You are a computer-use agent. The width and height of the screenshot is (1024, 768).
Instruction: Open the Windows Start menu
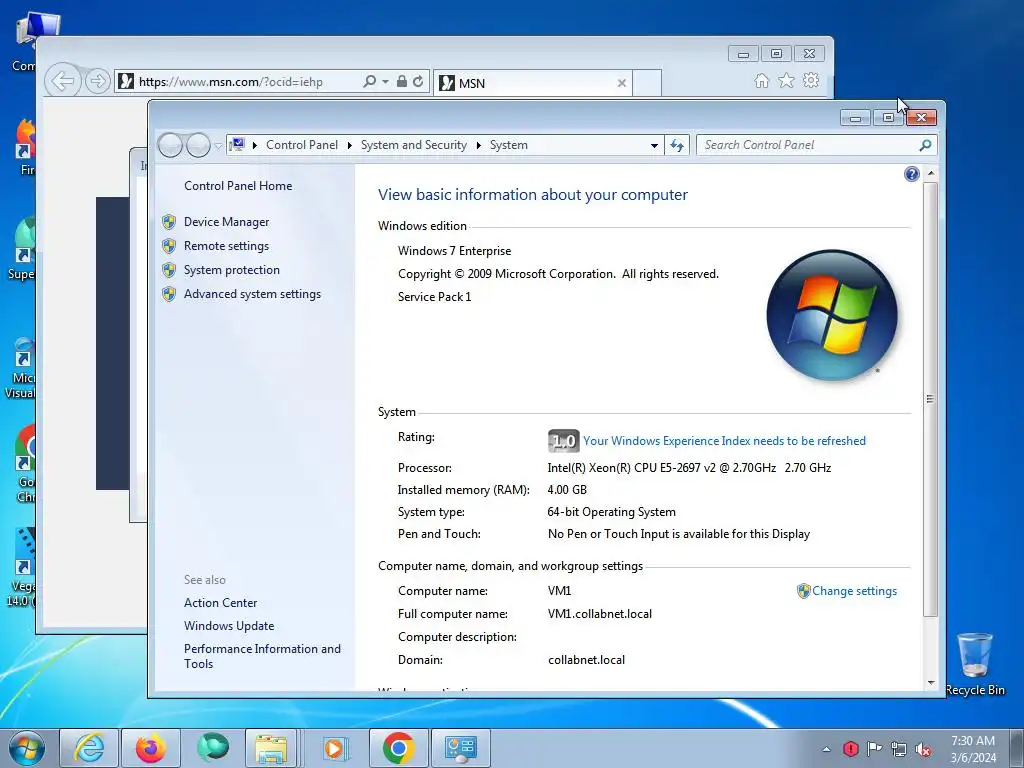click(x=27, y=748)
